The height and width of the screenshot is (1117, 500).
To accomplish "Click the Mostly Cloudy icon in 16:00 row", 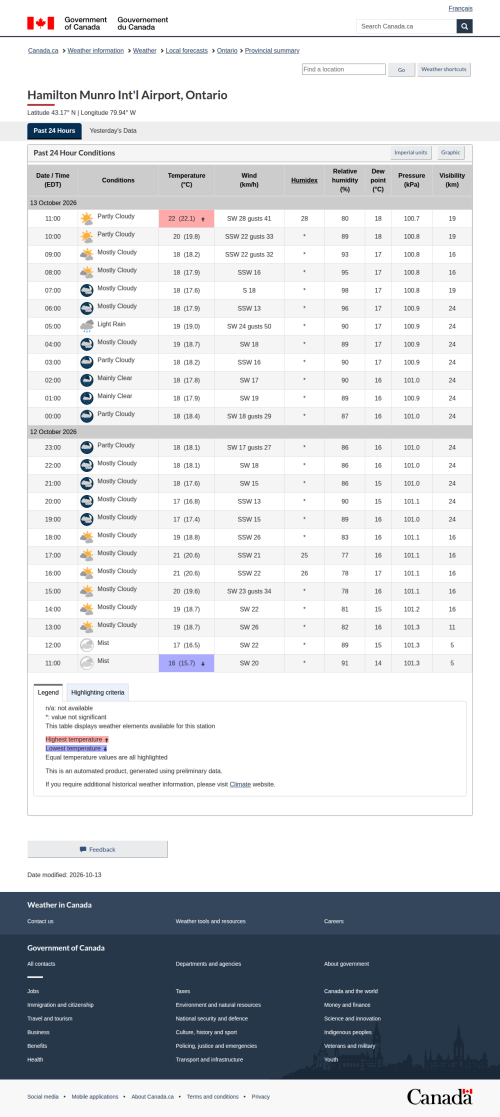I will coord(86,573).
